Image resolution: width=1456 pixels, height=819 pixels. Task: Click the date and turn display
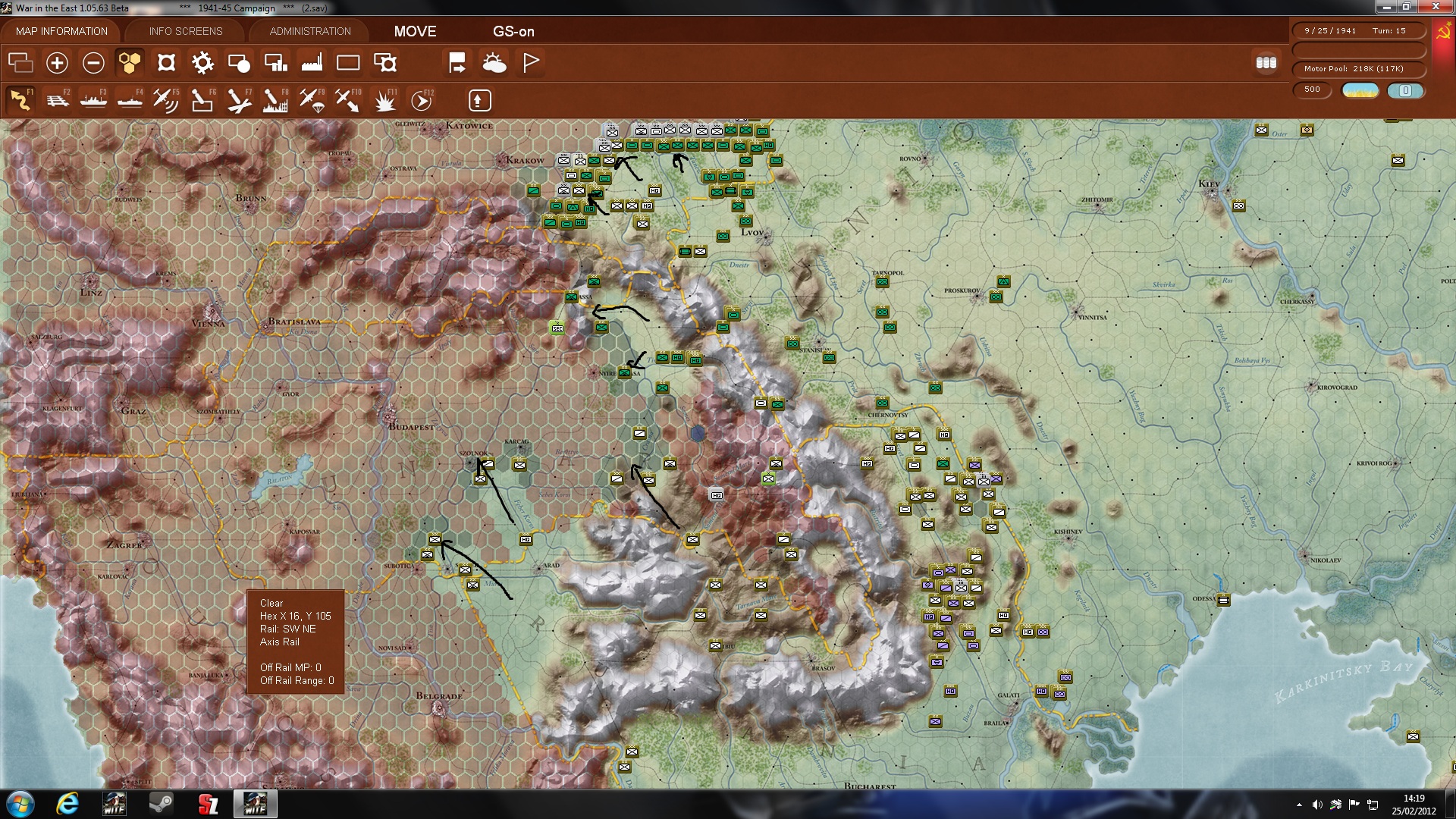pyautogui.click(x=1358, y=31)
